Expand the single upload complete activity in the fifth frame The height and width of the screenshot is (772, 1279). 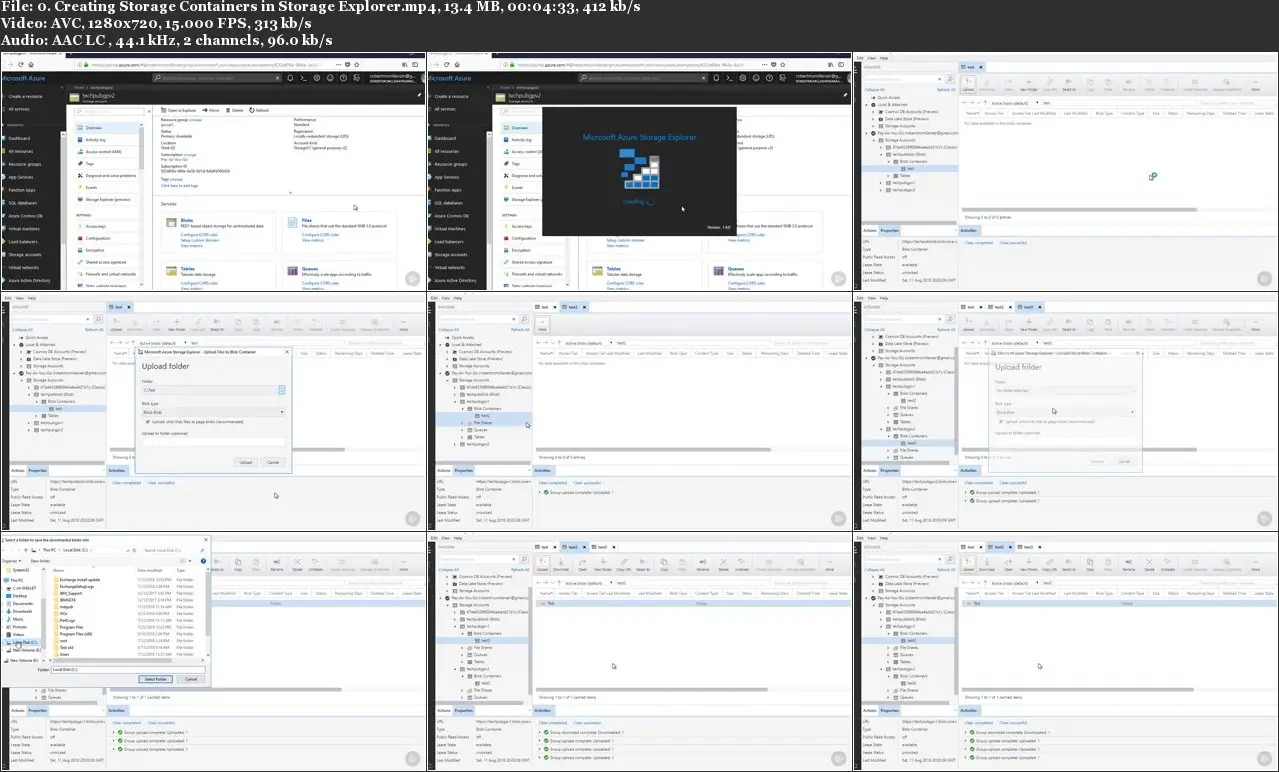point(539,492)
